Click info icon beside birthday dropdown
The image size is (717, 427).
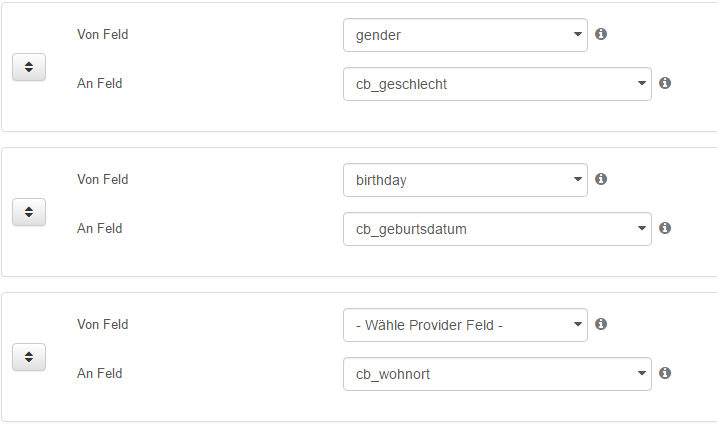[x=601, y=179]
